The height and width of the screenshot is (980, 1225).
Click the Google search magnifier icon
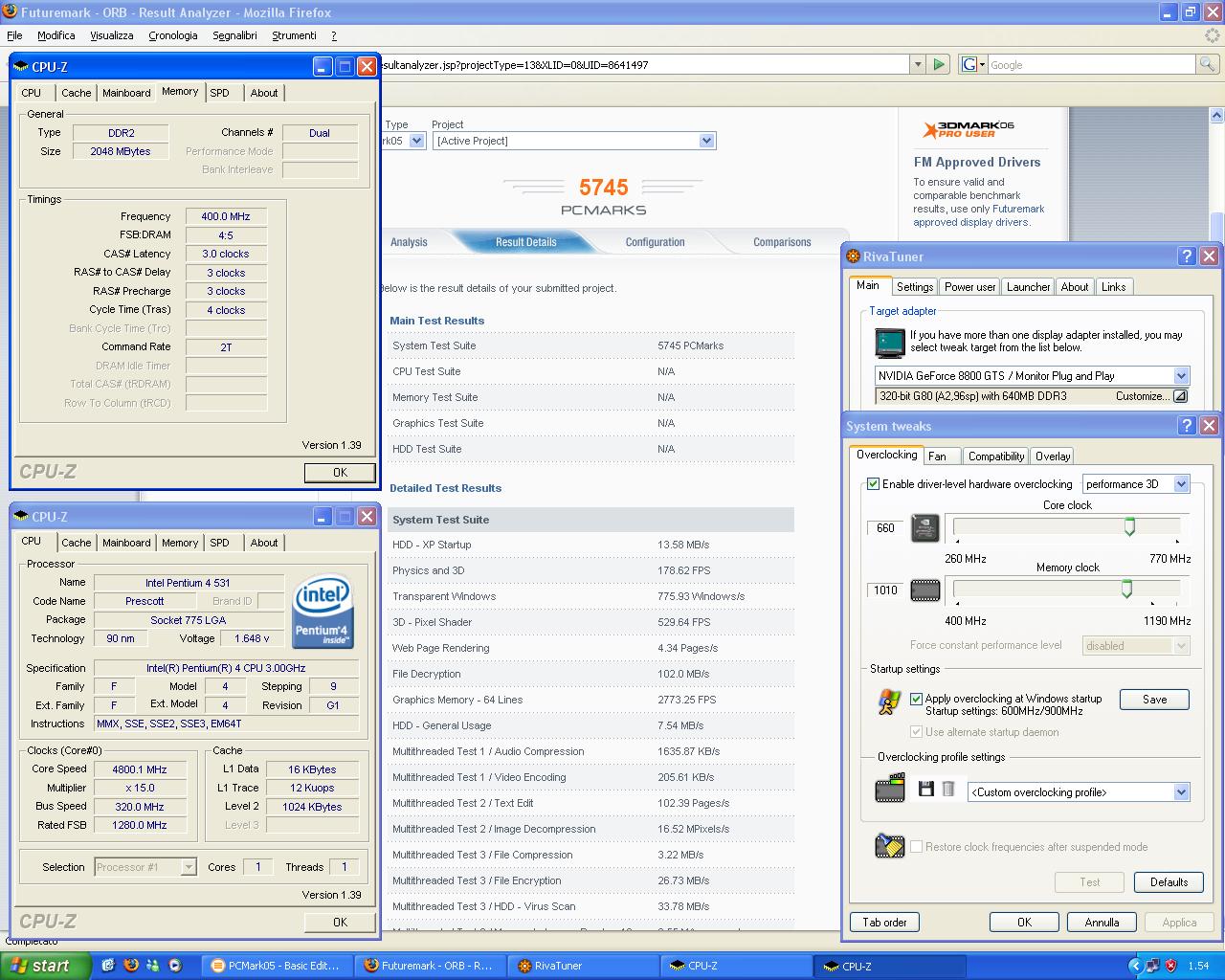point(1208,64)
